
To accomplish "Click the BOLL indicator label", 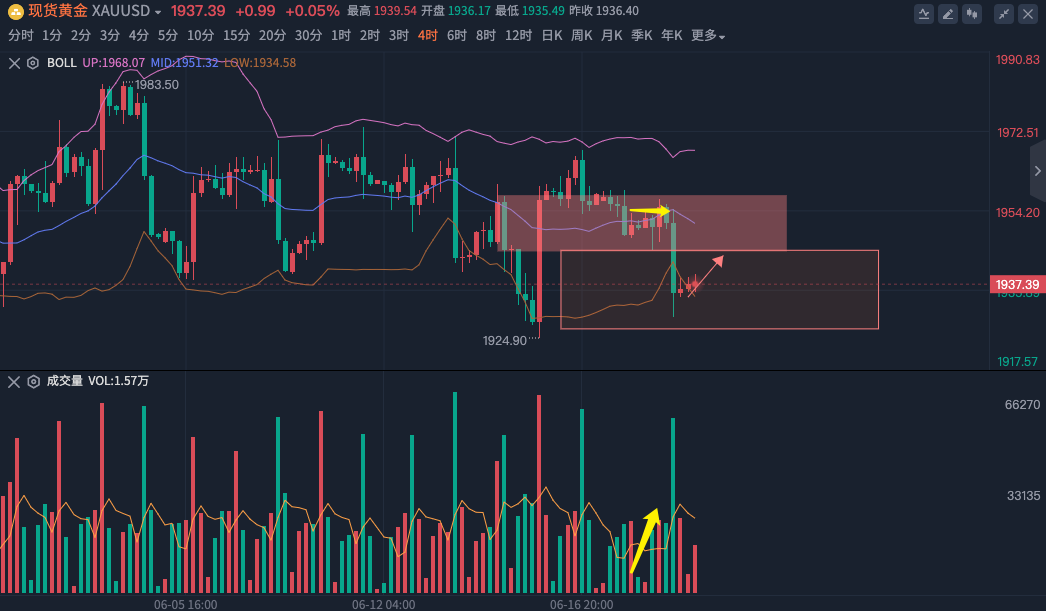I will 61,63.
